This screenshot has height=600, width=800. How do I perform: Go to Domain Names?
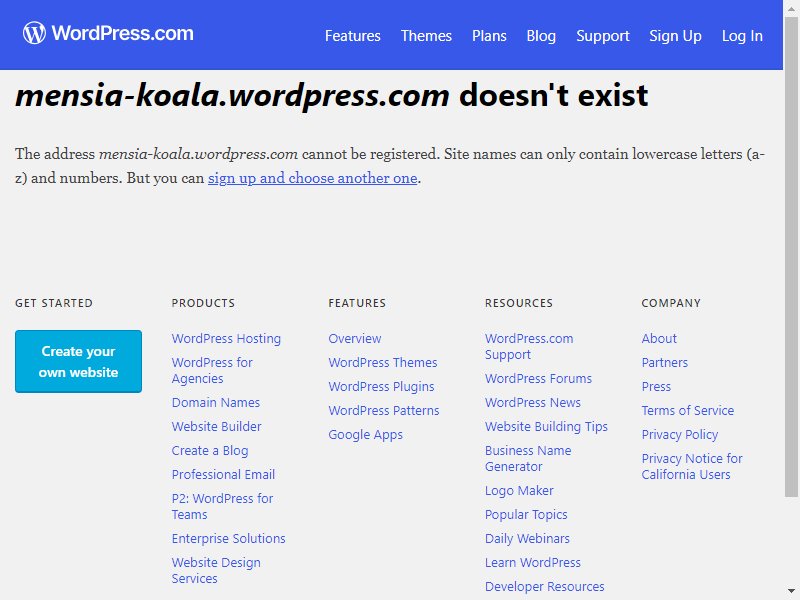pyautogui.click(x=216, y=403)
